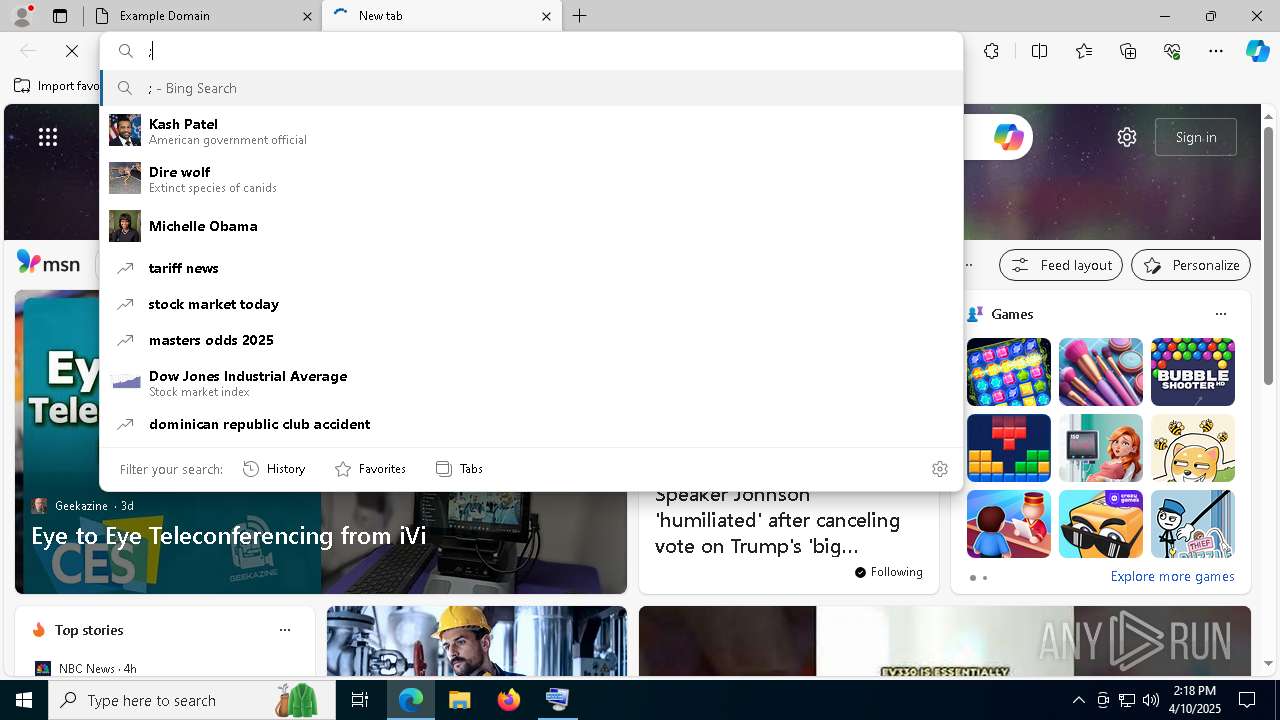This screenshot has height=720, width=1280.
Task: Open the page settings gear icon
Action: pyautogui.click(x=1127, y=137)
